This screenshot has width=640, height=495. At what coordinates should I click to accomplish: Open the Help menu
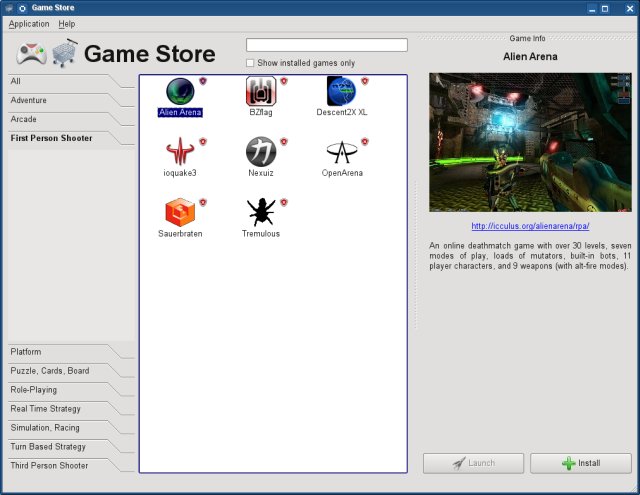pos(67,24)
